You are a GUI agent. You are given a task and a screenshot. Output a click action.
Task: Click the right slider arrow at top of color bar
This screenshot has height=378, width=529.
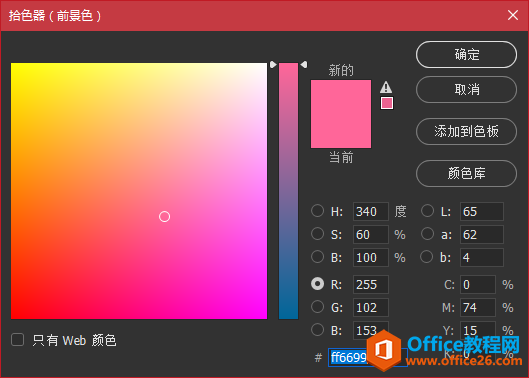[x=304, y=64]
